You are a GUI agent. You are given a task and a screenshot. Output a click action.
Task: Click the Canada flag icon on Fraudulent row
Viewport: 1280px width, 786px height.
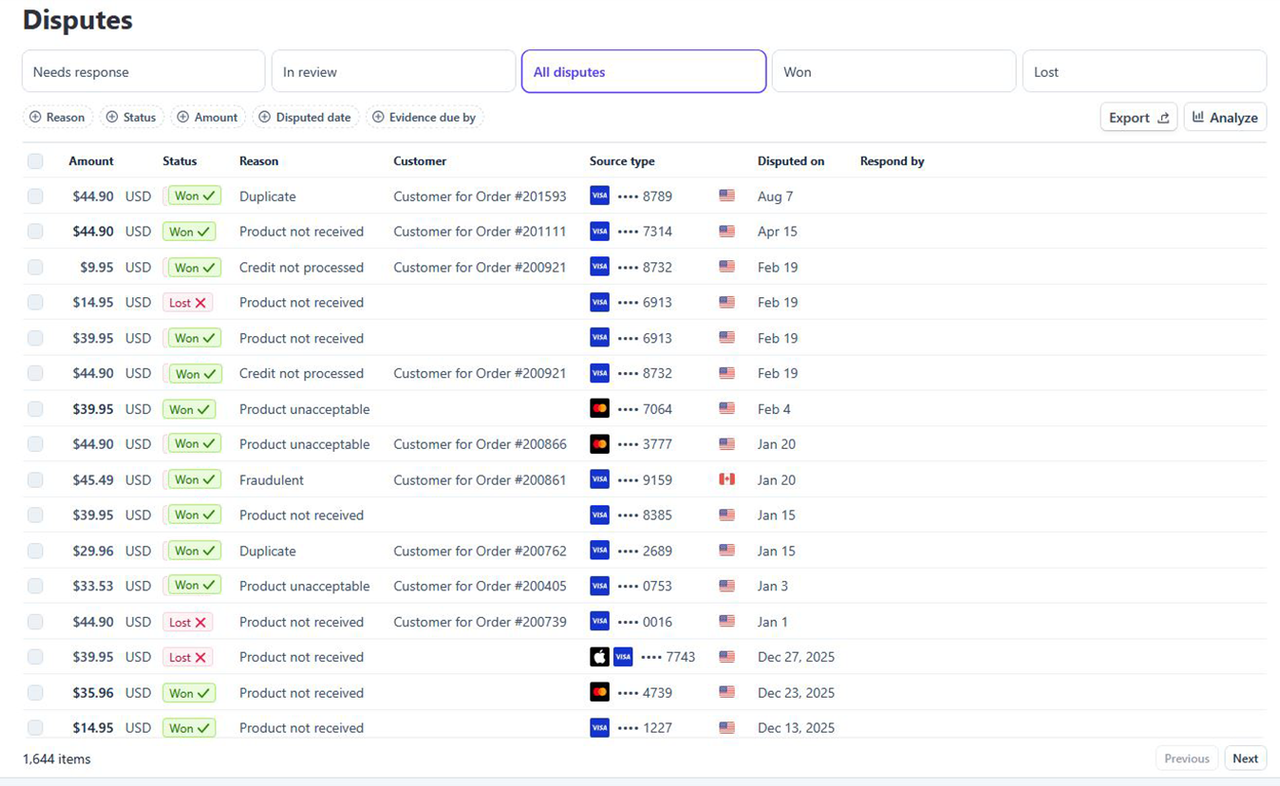click(x=727, y=479)
